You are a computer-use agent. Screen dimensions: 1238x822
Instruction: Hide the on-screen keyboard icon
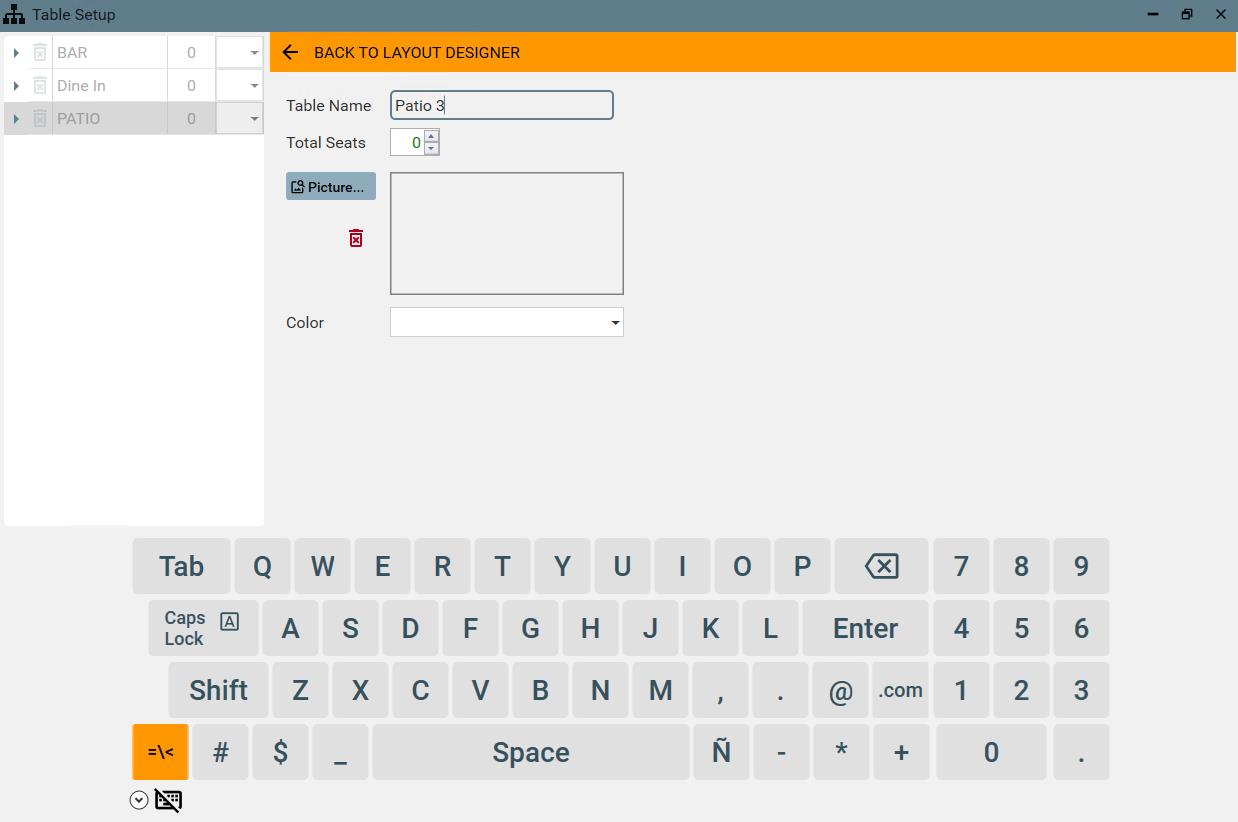(168, 800)
